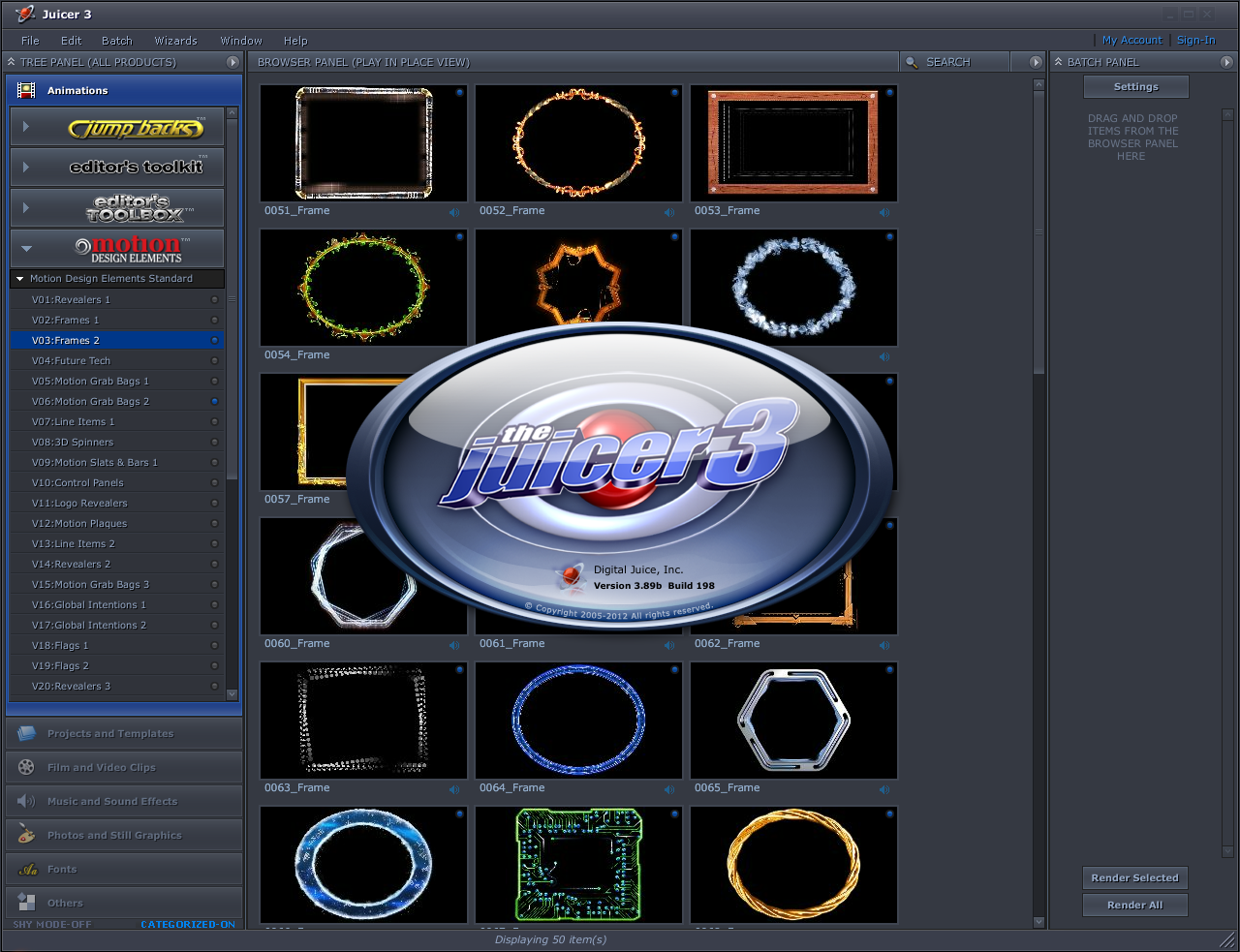Screen dimensions: 1240x952
Task: Click the speaker icon beside 0053_Frame
Action: (x=884, y=212)
